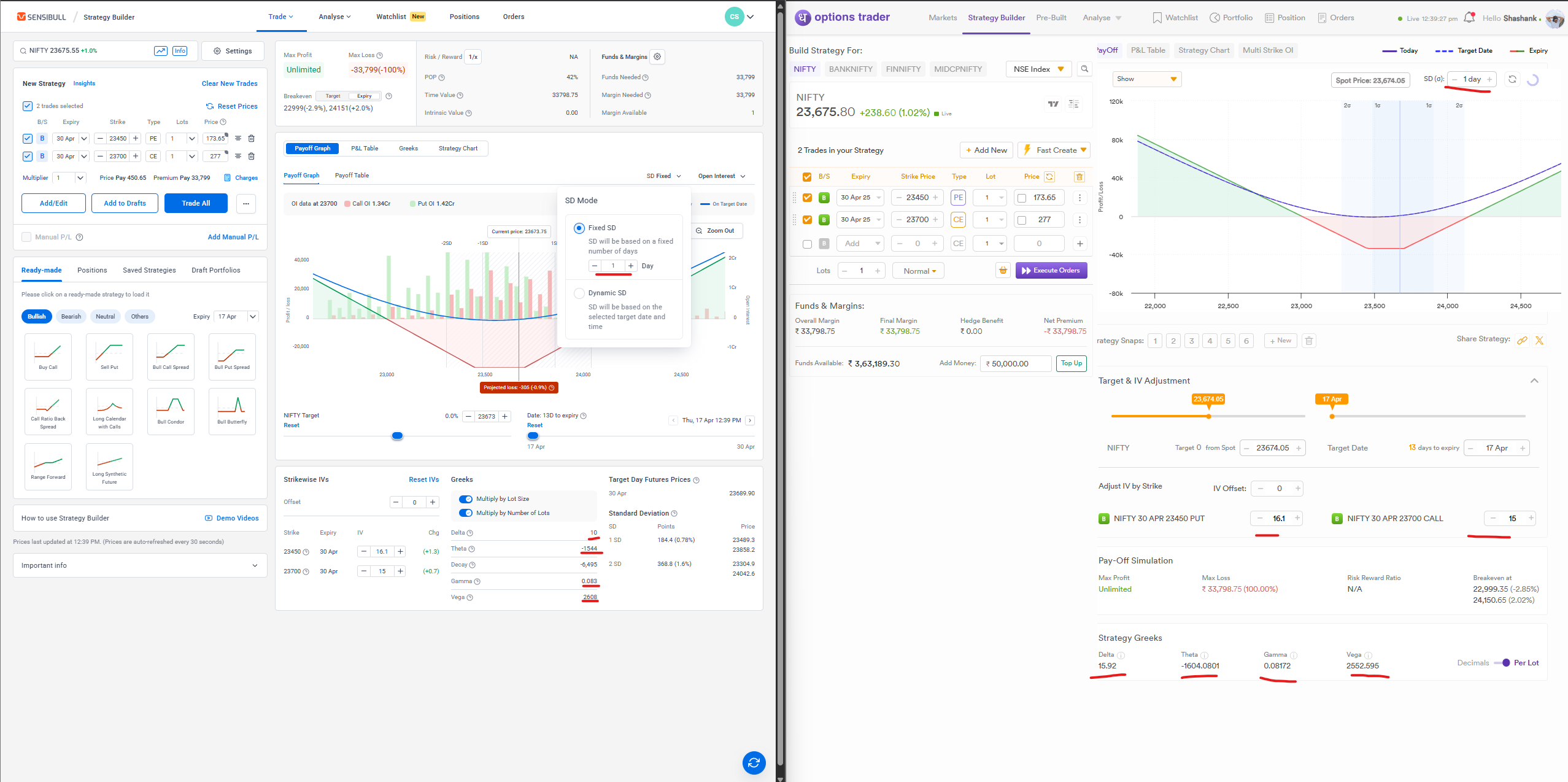
Task: Toggle Multiply by Lot Size switch
Action: coord(466,499)
